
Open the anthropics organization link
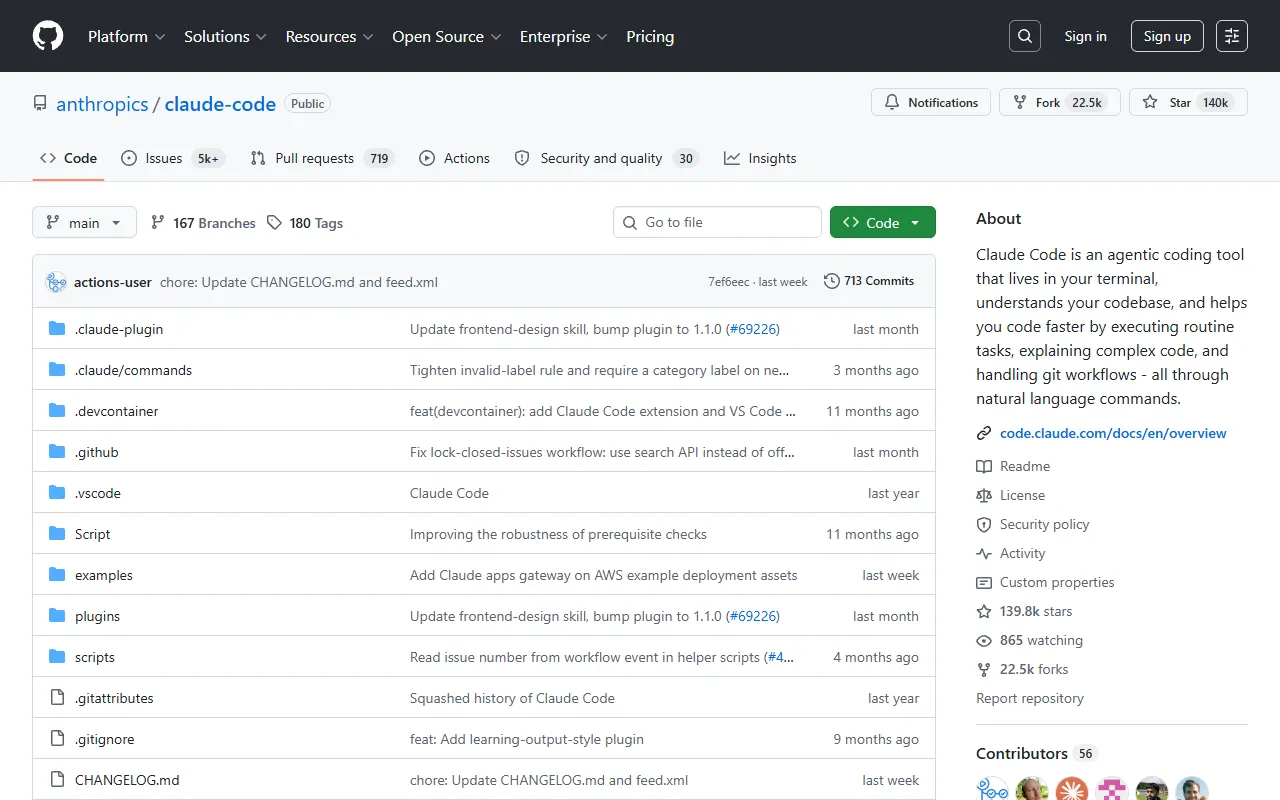102,104
